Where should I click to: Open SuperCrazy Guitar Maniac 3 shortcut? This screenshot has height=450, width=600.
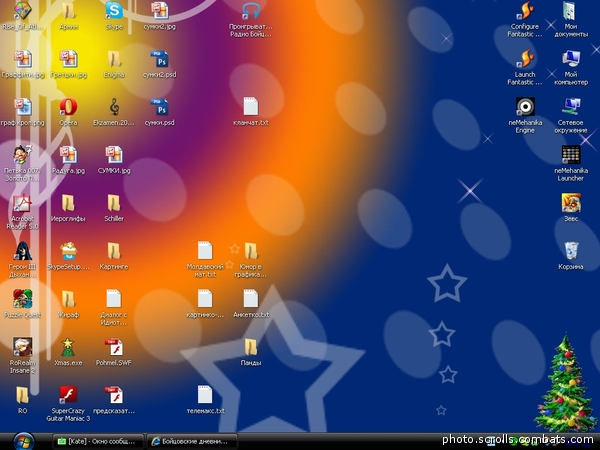68,395
